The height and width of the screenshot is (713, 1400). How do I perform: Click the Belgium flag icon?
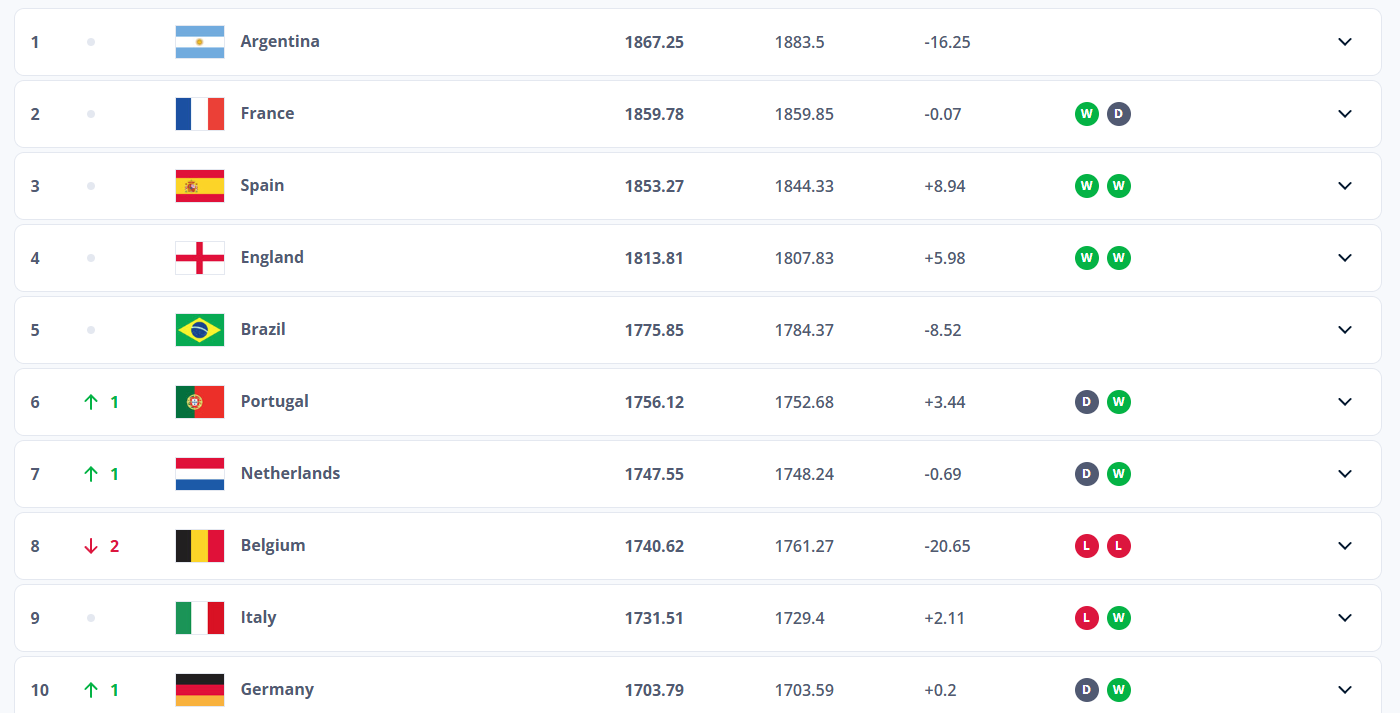click(x=200, y=546)
